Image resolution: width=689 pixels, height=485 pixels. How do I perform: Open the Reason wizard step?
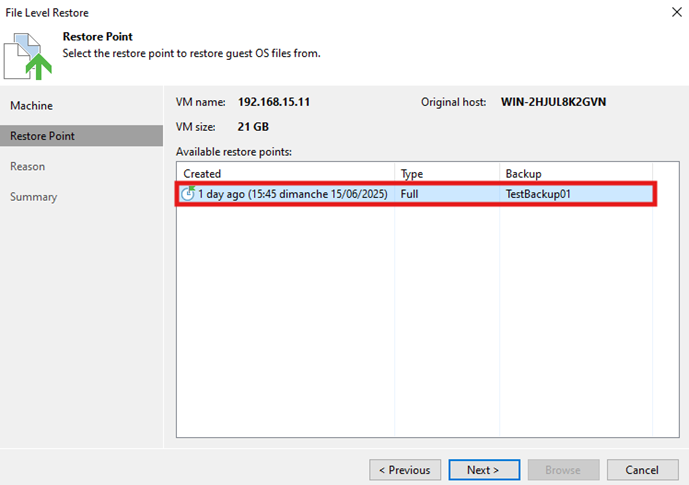click(27, 166)
